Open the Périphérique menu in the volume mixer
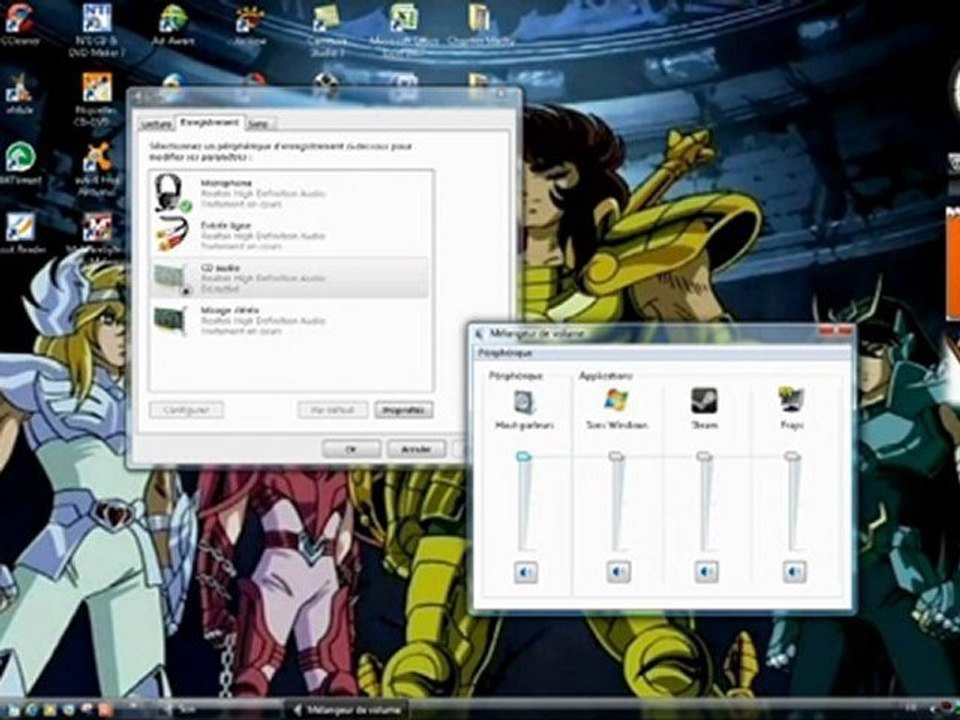960x720 pixels. [505, 353]
